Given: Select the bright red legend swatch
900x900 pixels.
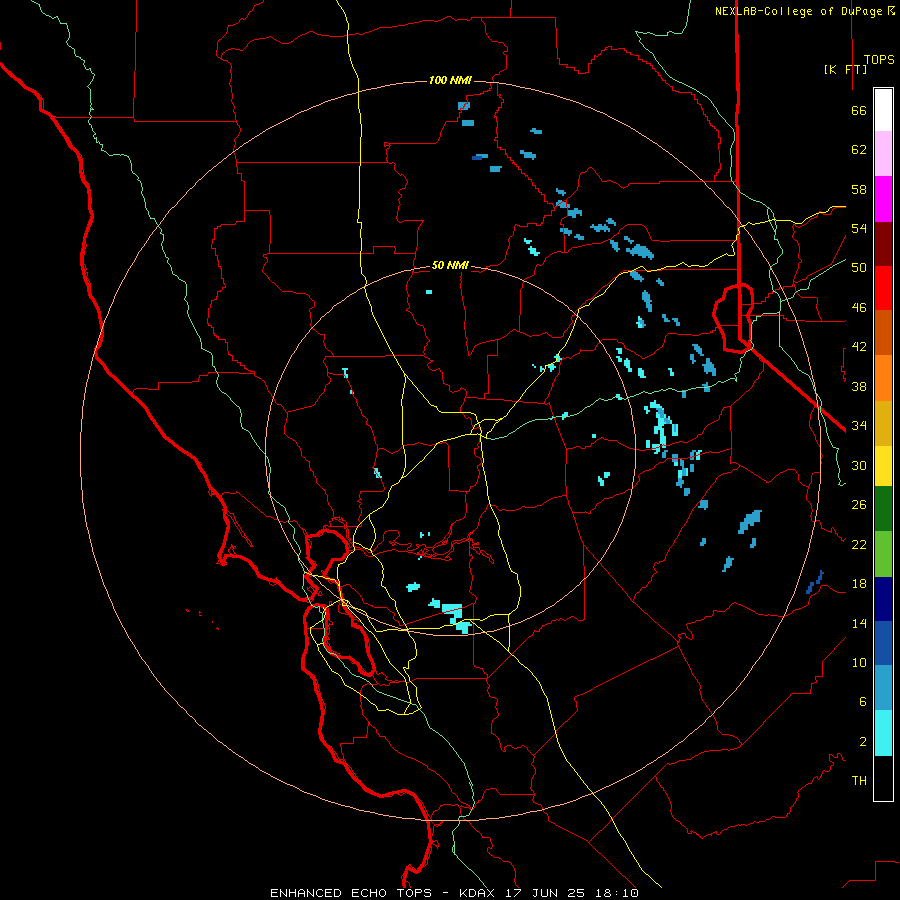Looking at the screenshot, I should point(883,288).
